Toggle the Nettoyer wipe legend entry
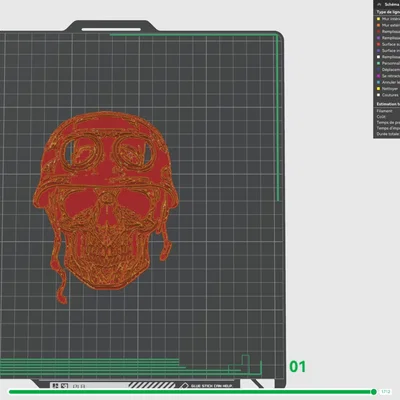The height and width of the screenshot is (400, 400). 387,89
